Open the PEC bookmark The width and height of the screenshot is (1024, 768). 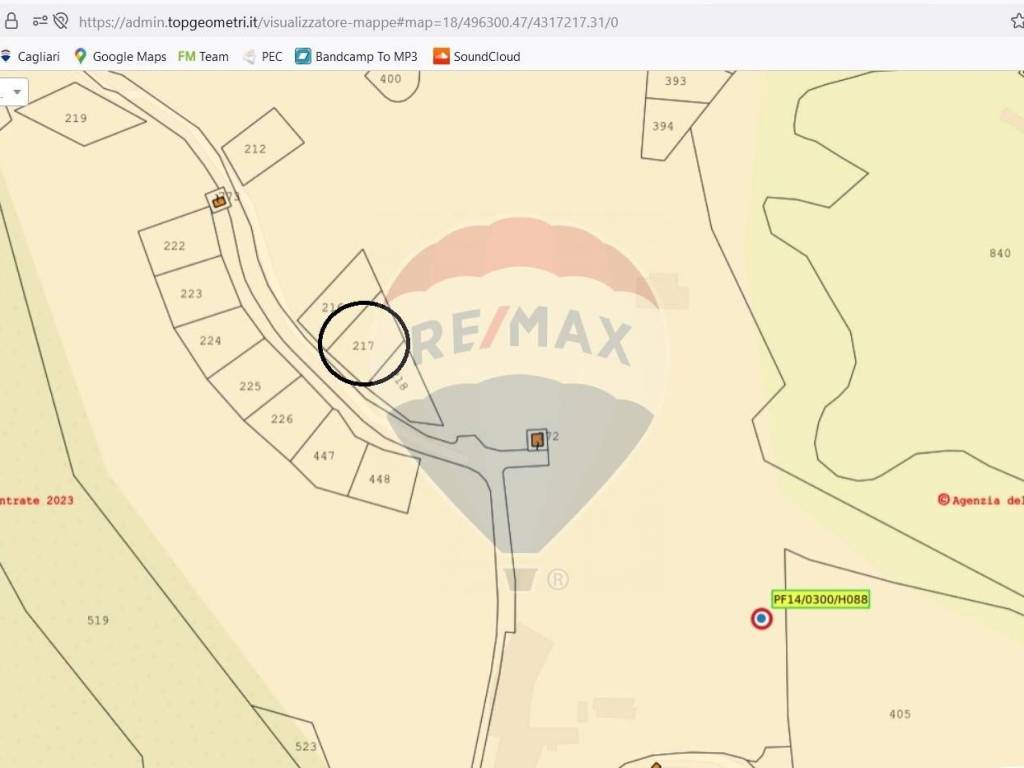(262, 57)
